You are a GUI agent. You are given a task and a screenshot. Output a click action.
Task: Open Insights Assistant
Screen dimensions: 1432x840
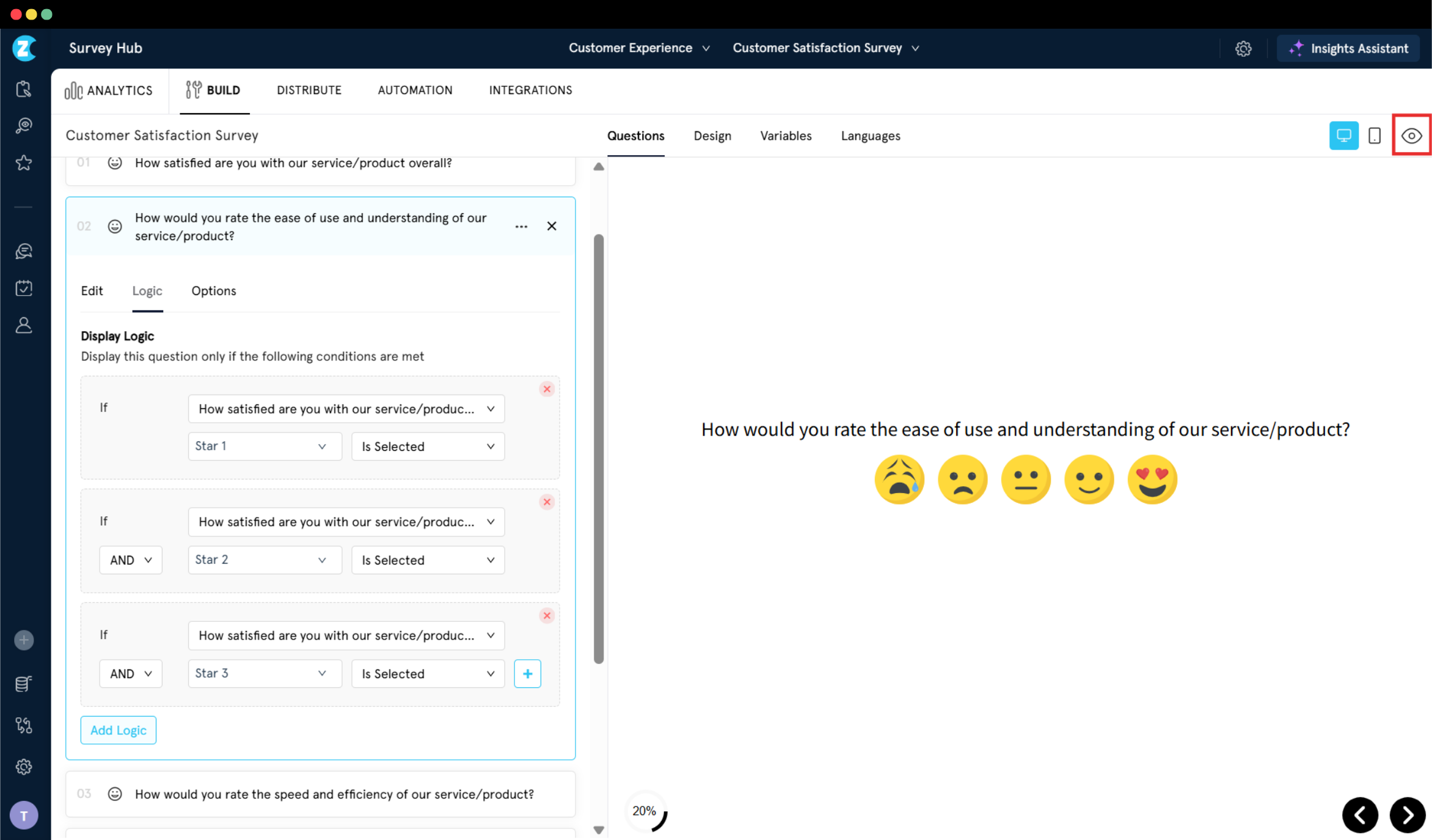(x=1349, y=48)
